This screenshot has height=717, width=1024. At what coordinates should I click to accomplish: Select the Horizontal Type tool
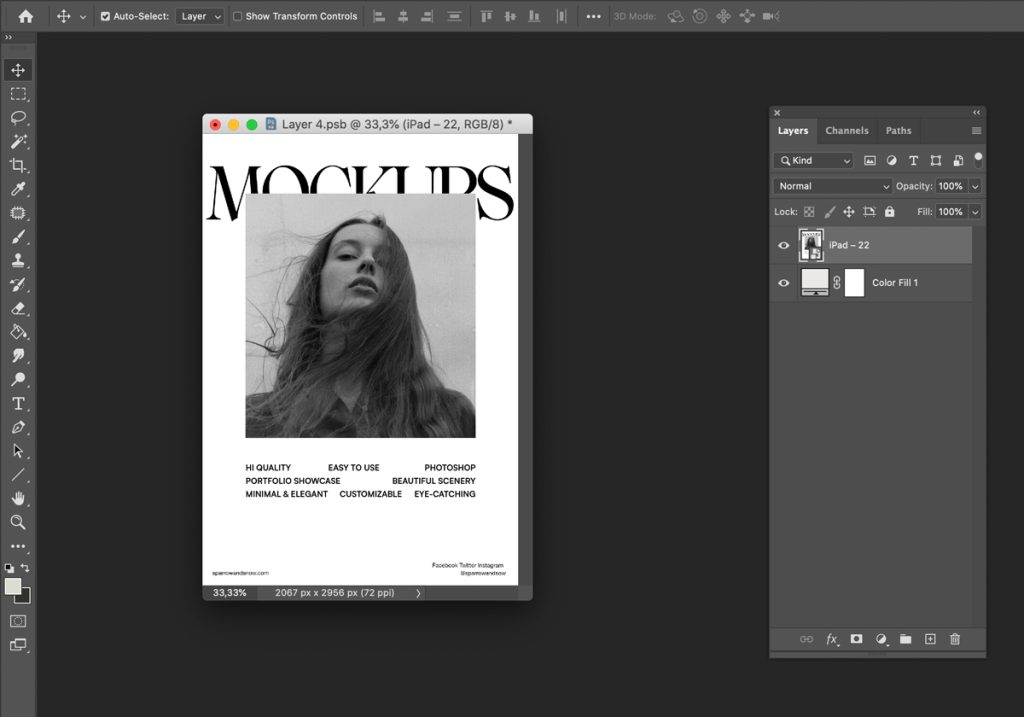pos(18,404)
